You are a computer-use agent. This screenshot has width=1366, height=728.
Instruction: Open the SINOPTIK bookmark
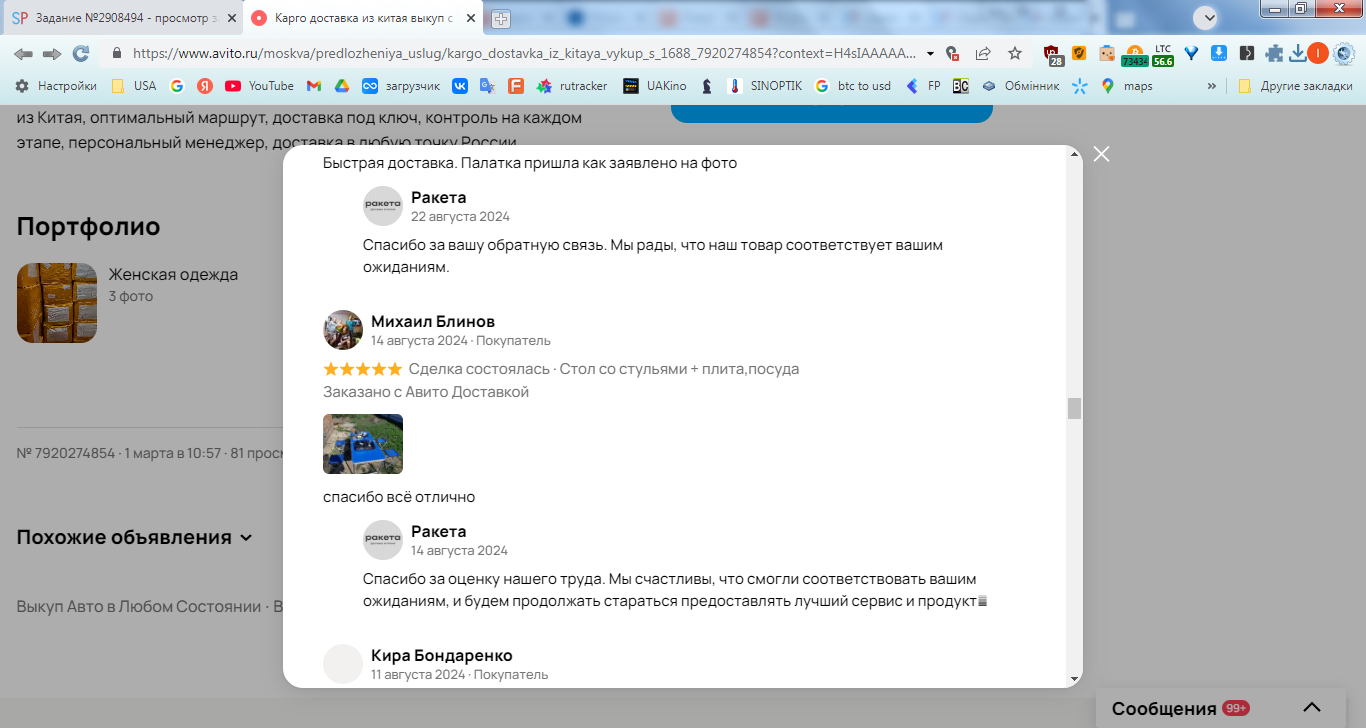tap(765, 86)
